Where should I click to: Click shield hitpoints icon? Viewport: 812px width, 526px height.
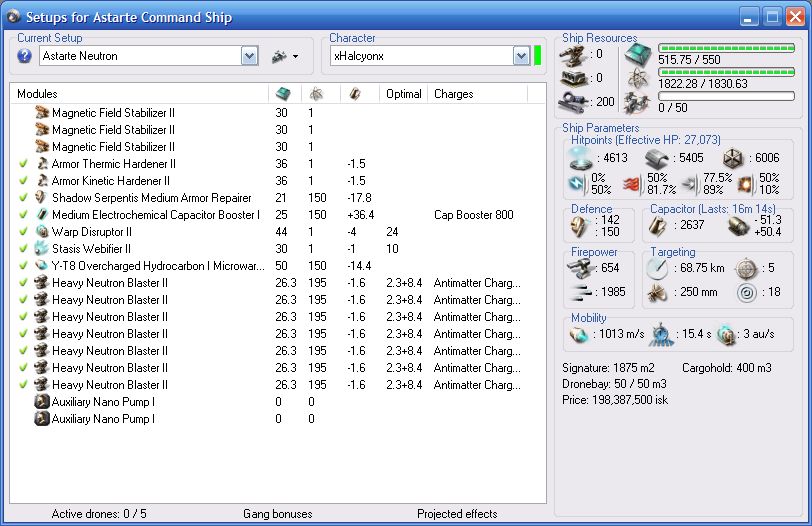point(581,158)
